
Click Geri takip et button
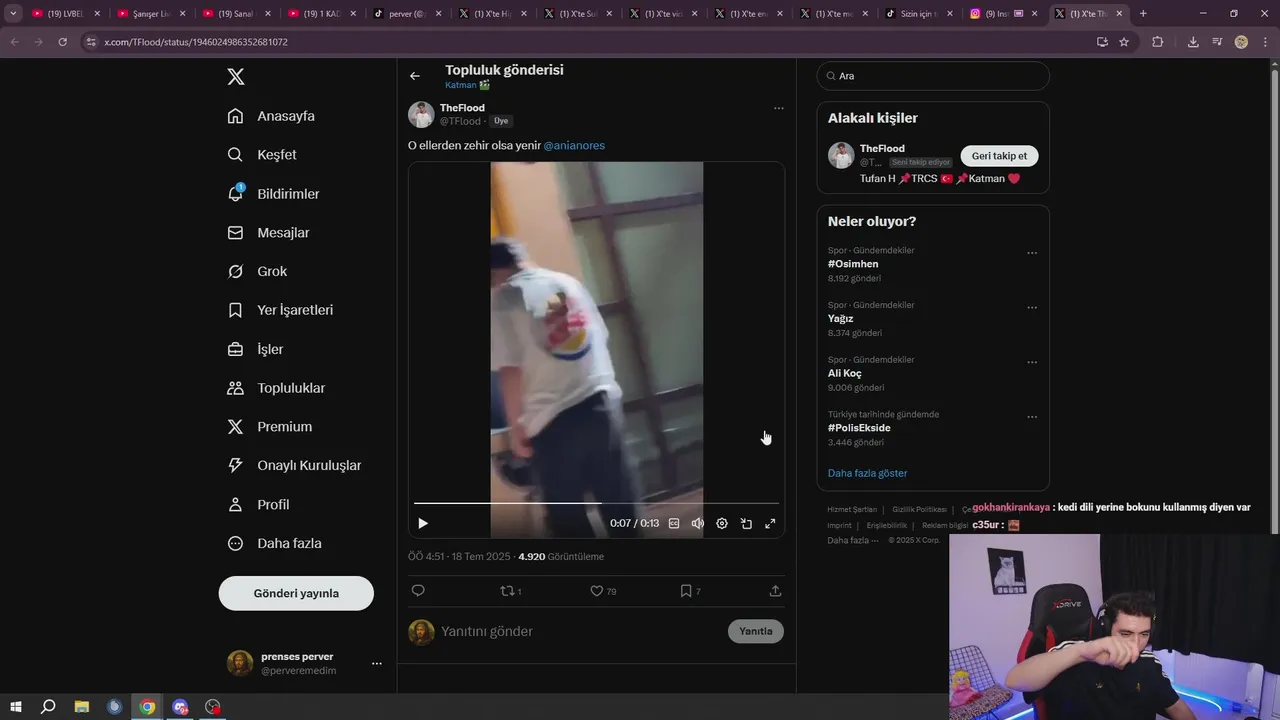point(1000,156)
